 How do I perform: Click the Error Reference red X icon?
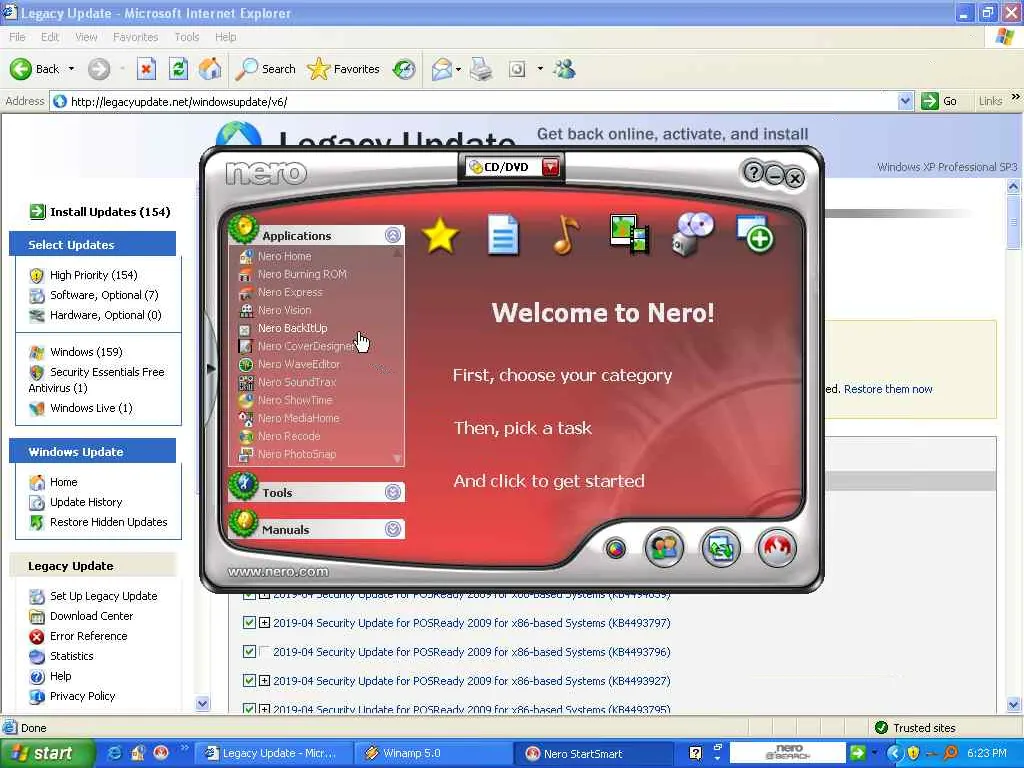[x=37, y=636]
